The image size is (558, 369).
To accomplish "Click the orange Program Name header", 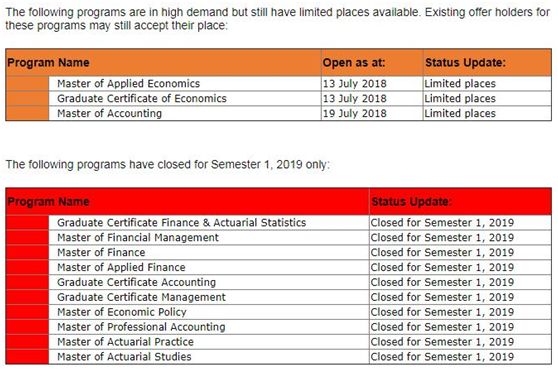I will (x=48, y=63).
